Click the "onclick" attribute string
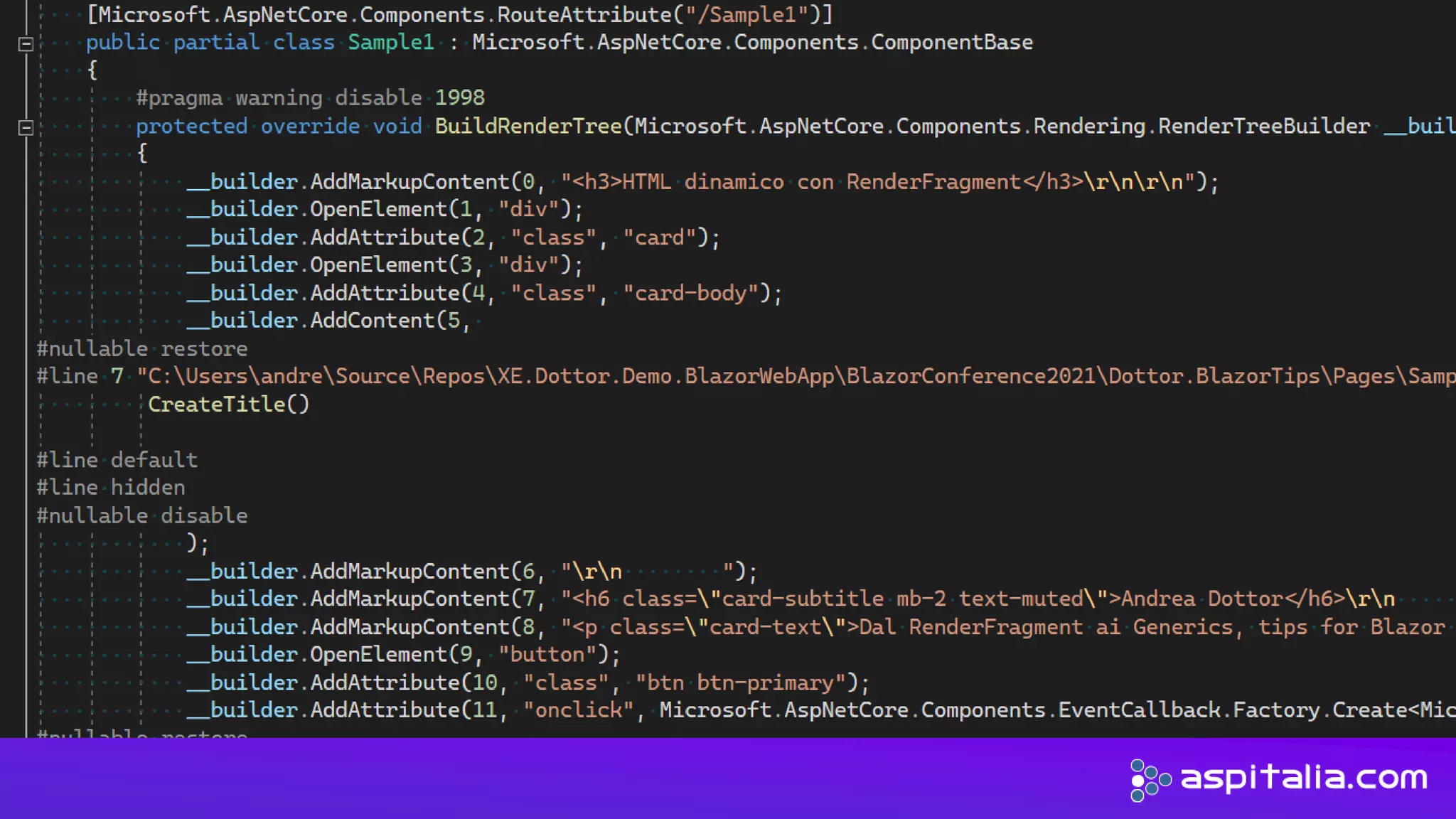Viewport: 1456px width, 819px height. pyautogui.click(x=578, y=710)
